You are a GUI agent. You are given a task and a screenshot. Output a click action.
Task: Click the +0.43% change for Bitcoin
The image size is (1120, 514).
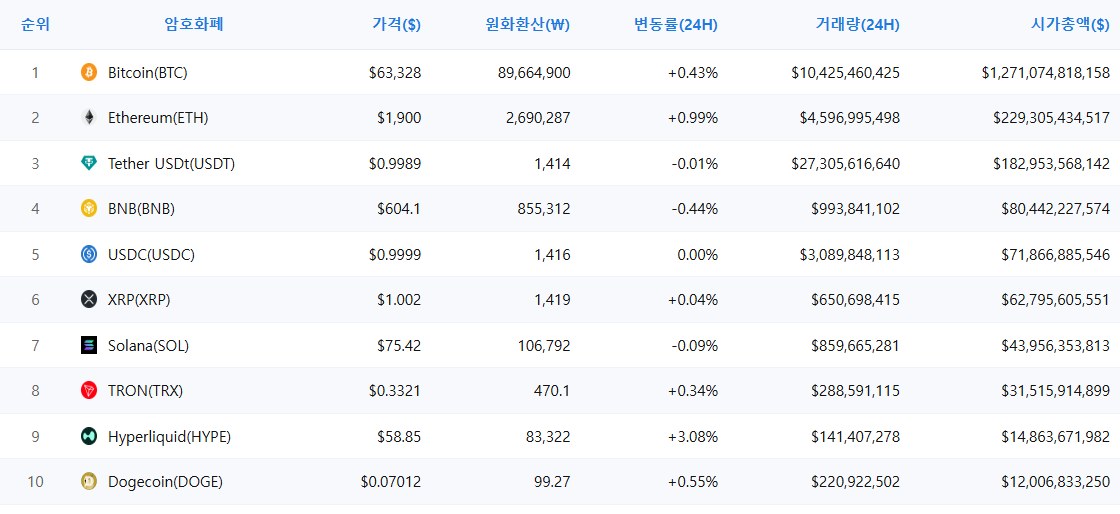click(x=693, y=72)
